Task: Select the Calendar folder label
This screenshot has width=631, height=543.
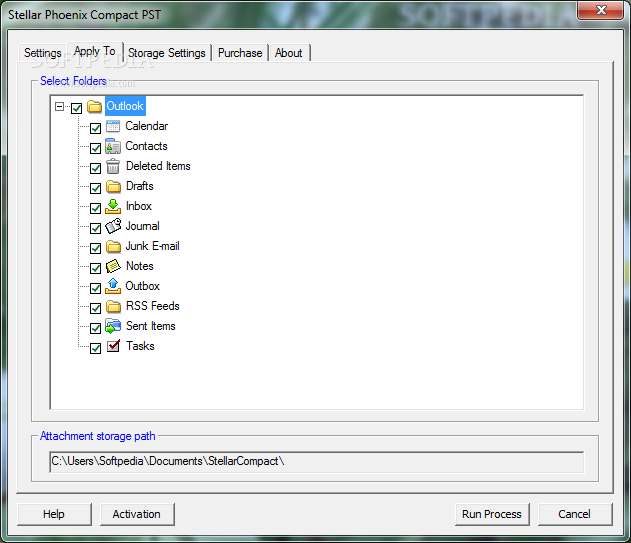Action: 146,126
